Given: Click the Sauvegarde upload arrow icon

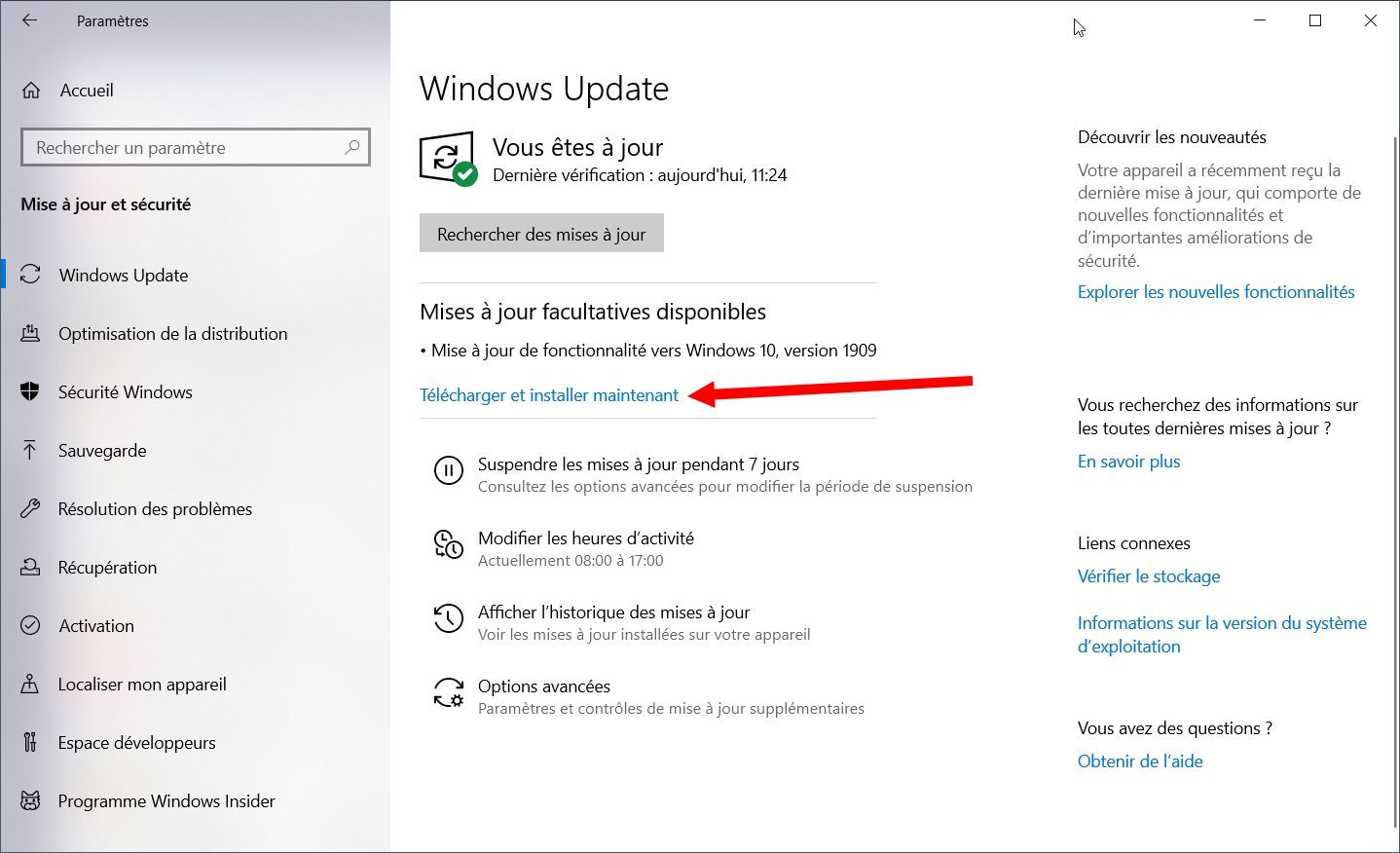Looking at the screenshot, I should (30, 450).
